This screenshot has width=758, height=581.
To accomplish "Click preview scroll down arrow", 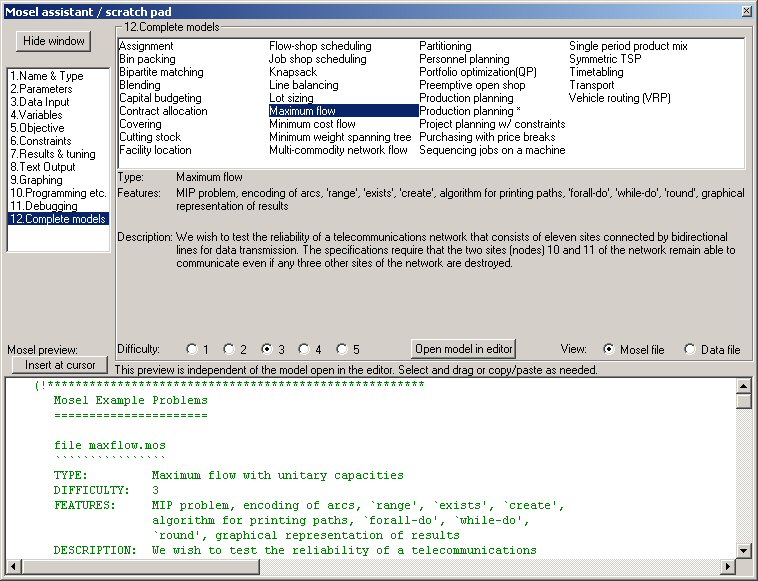I will pyautogui.click(x=743, y=550).
